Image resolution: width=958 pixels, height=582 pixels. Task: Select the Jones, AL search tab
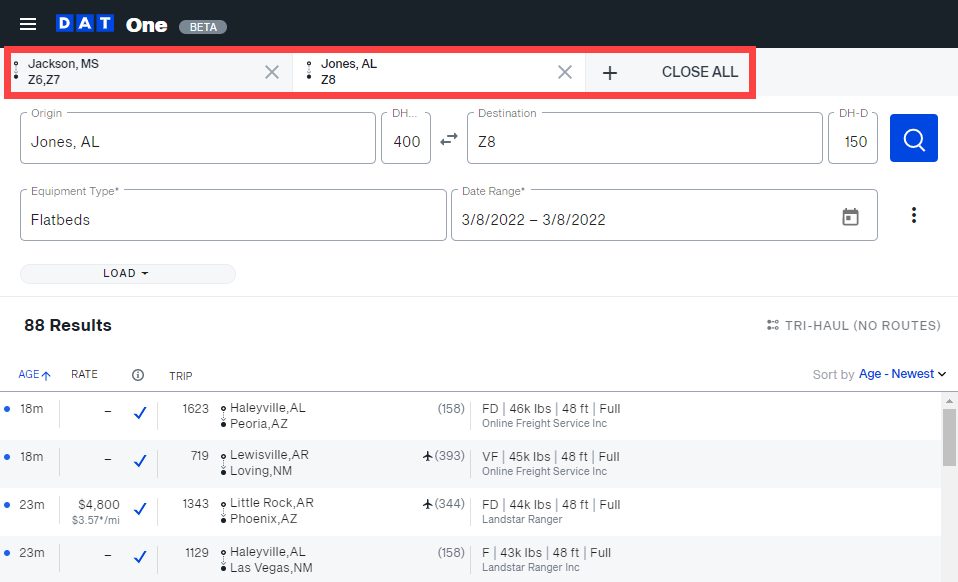pos(430,71)
